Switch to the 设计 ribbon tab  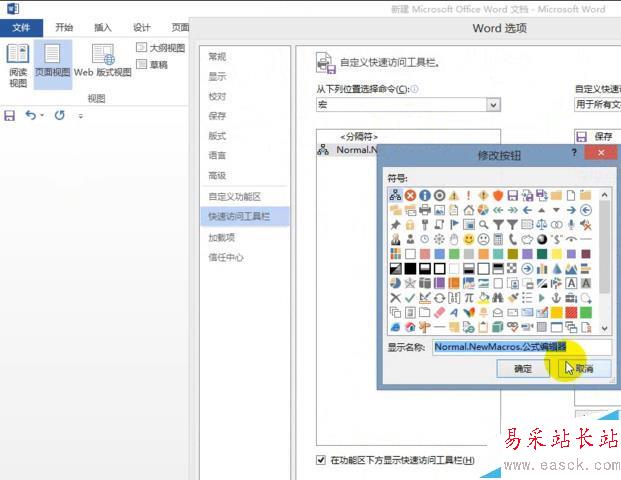click(x=141, y=27)
